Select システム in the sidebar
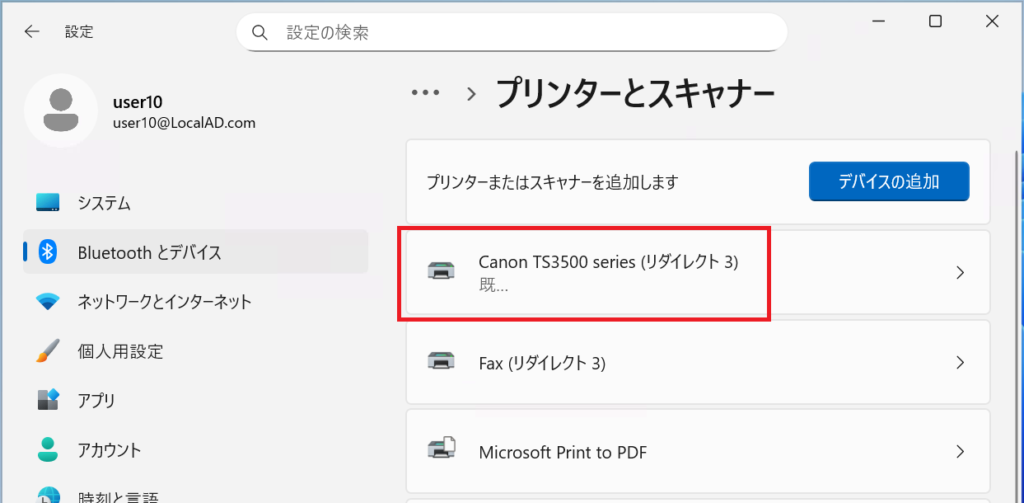 tap(104, 203)
